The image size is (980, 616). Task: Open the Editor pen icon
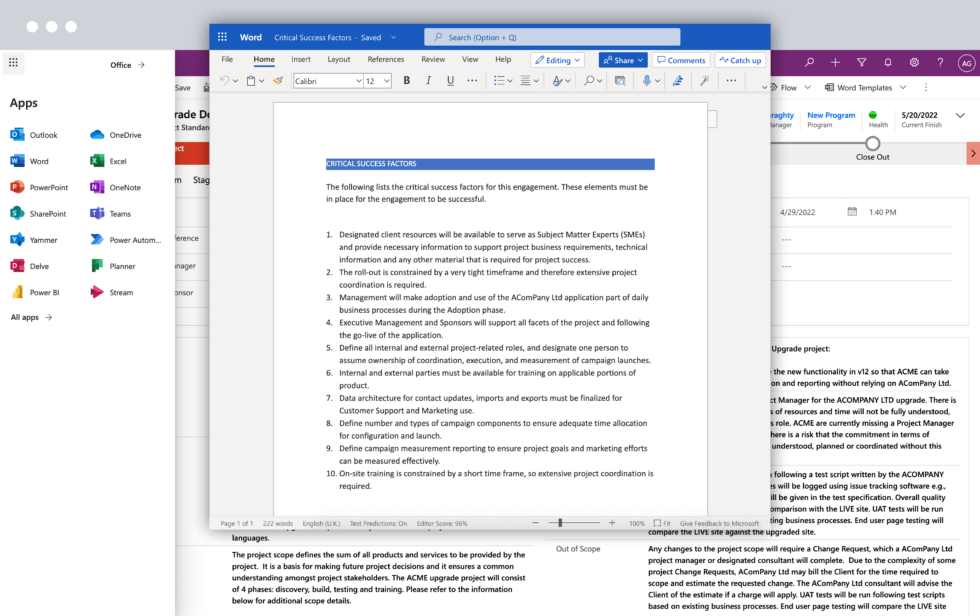tap(676, 81)
